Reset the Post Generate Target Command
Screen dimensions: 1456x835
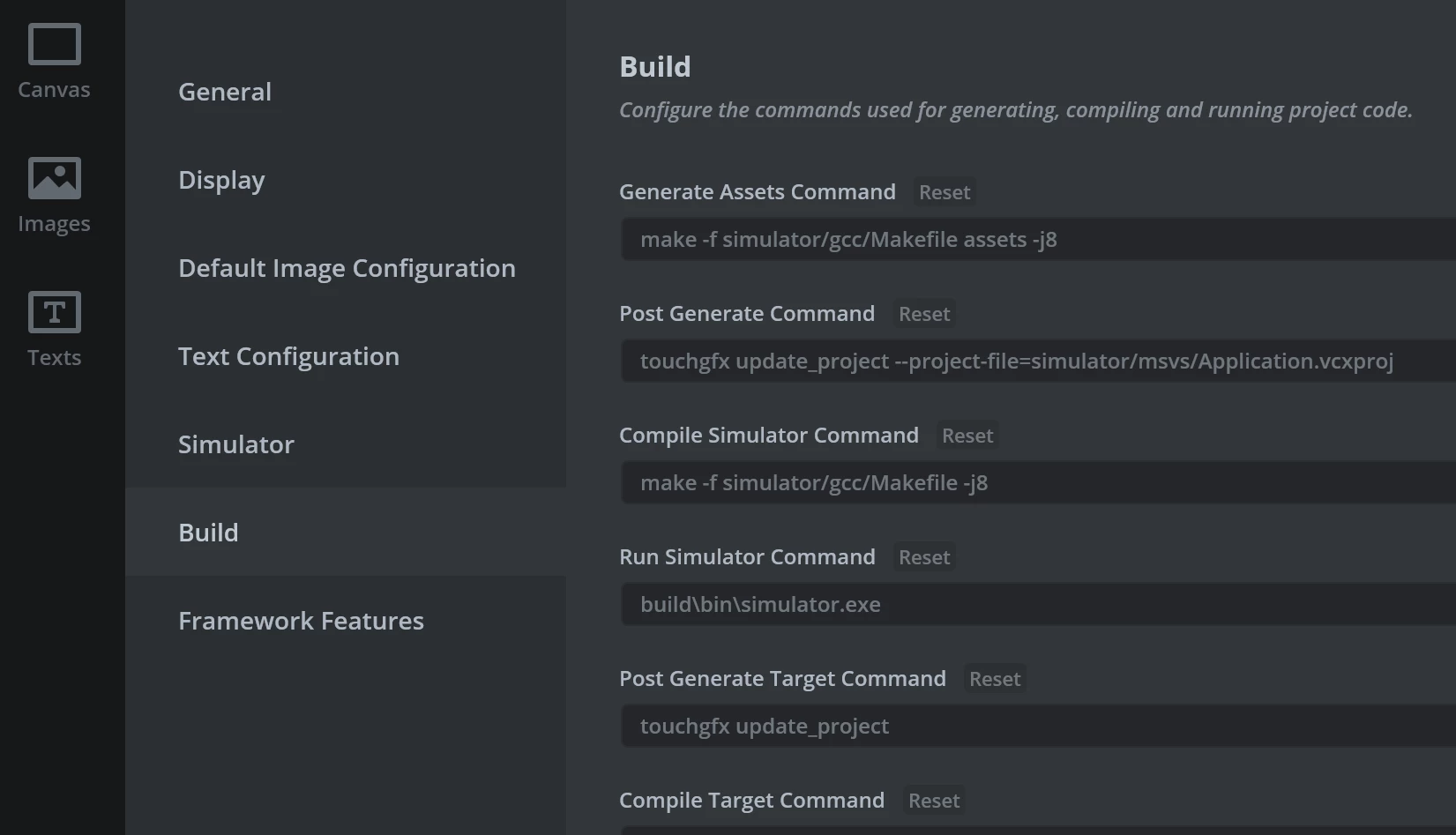click(995, 679)
